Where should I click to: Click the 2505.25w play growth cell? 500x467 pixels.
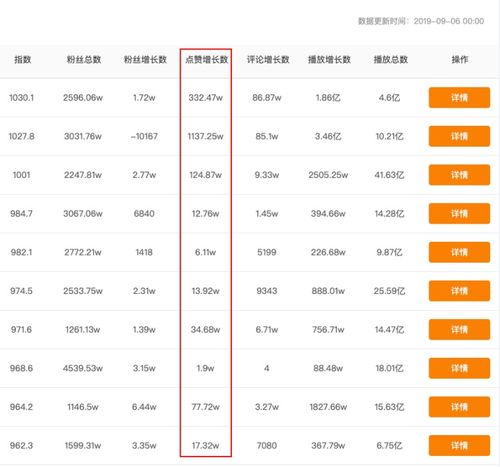328,175
